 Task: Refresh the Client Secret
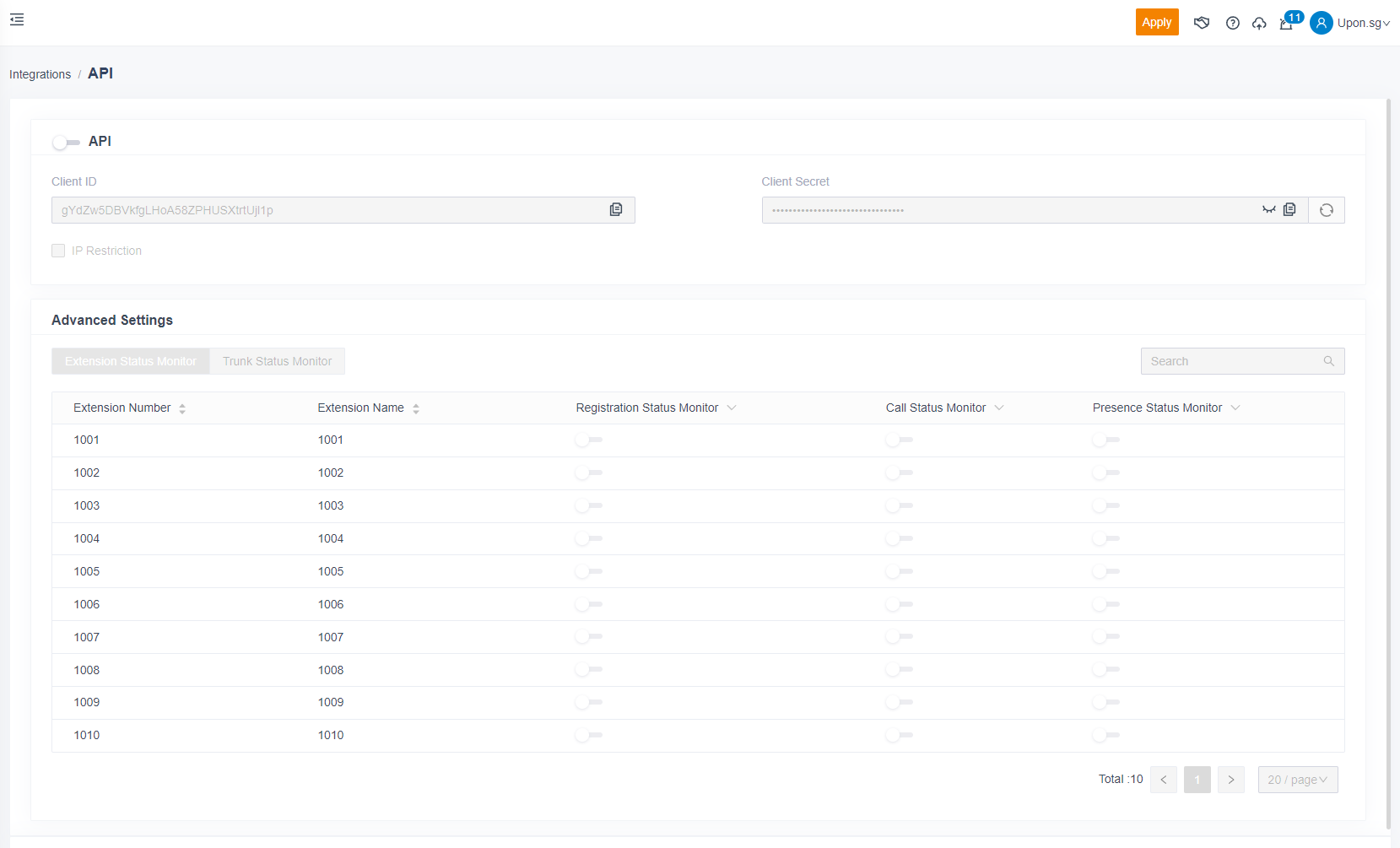tap(1326, 210)
